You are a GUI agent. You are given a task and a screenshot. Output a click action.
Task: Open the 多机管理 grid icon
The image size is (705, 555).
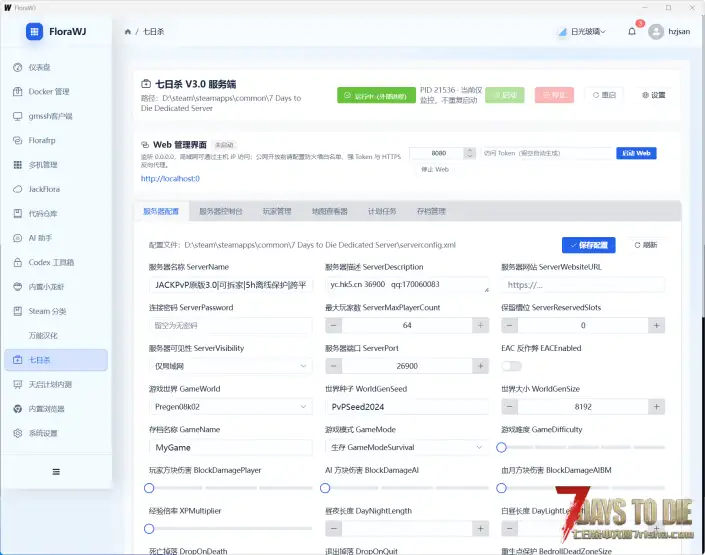click(18, 165)
